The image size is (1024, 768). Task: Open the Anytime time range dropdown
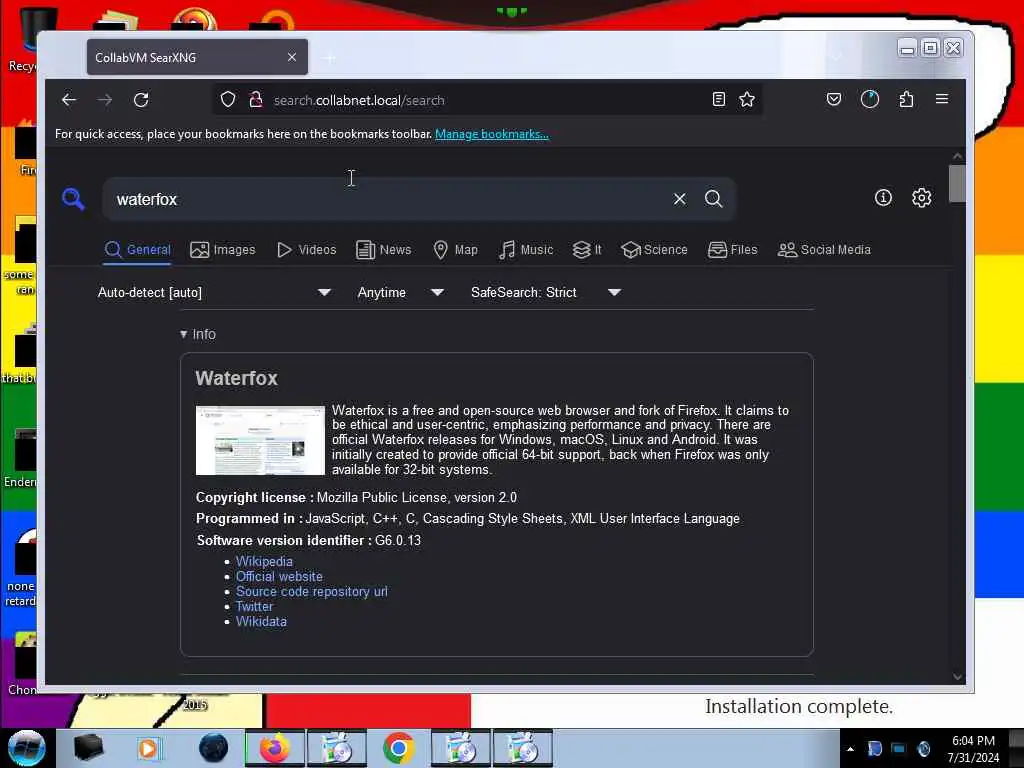click(x=400, y=293)
